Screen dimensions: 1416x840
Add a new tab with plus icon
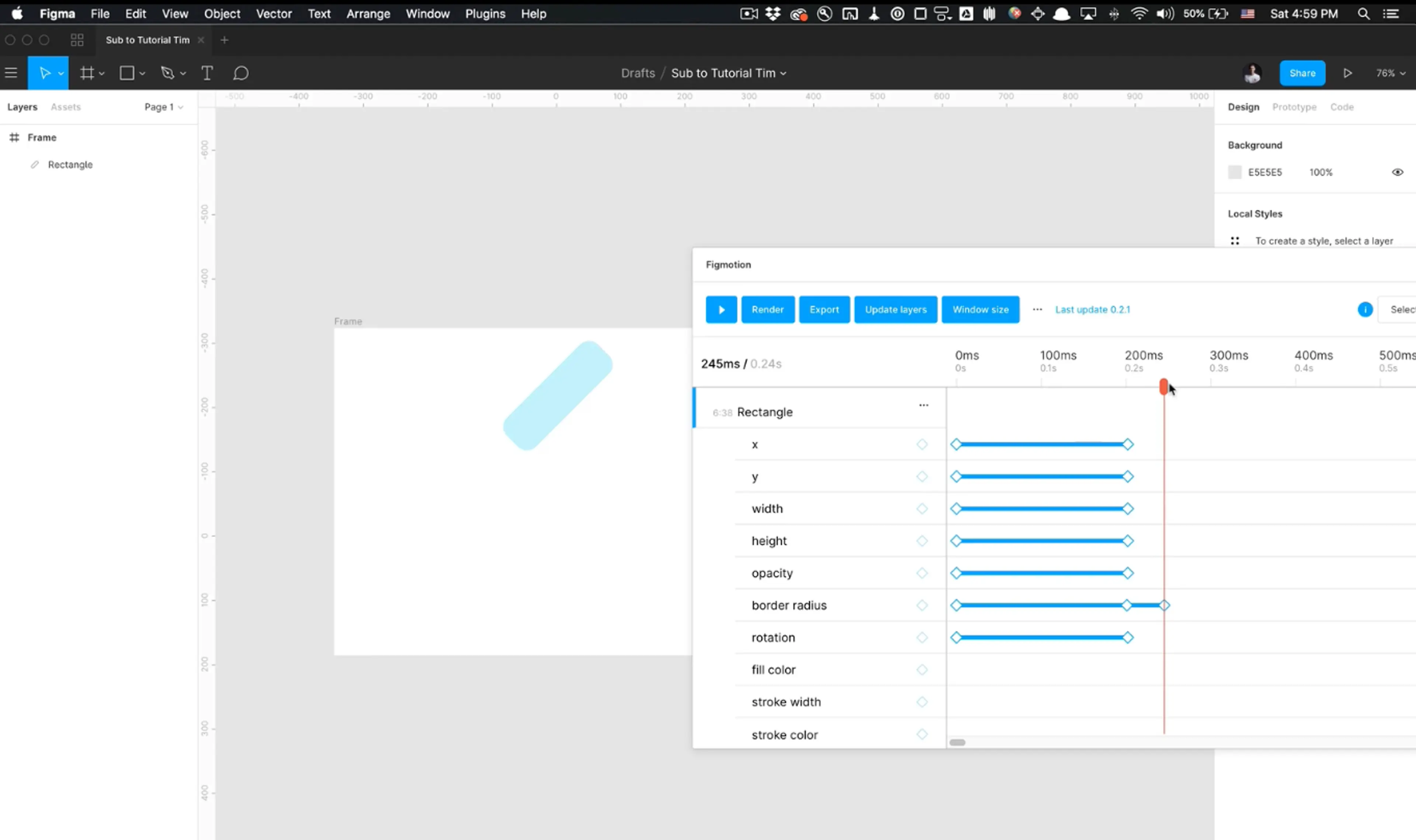[224, 39]
